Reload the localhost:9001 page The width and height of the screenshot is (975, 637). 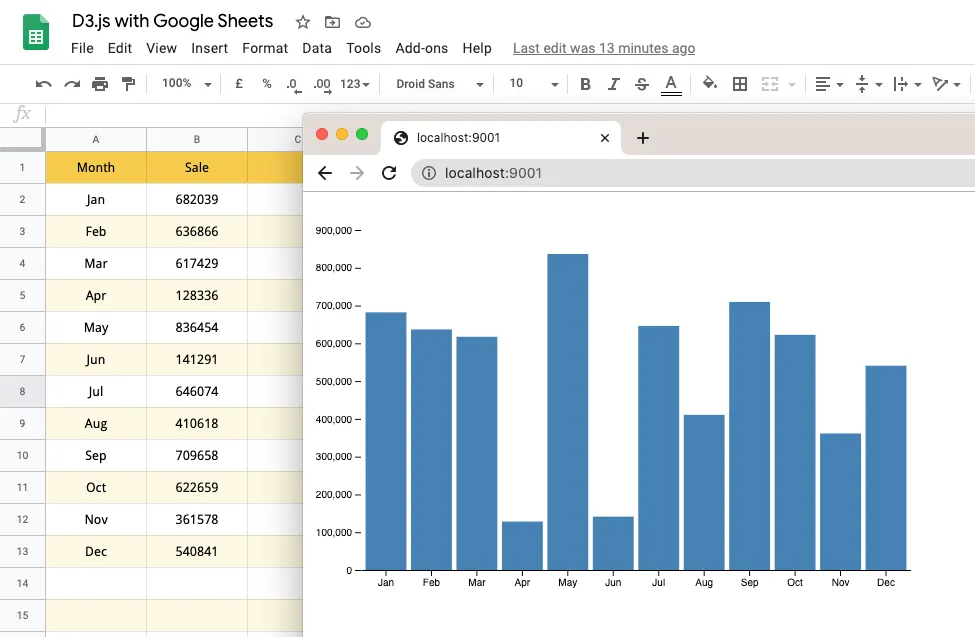click(x=389, y=173)
